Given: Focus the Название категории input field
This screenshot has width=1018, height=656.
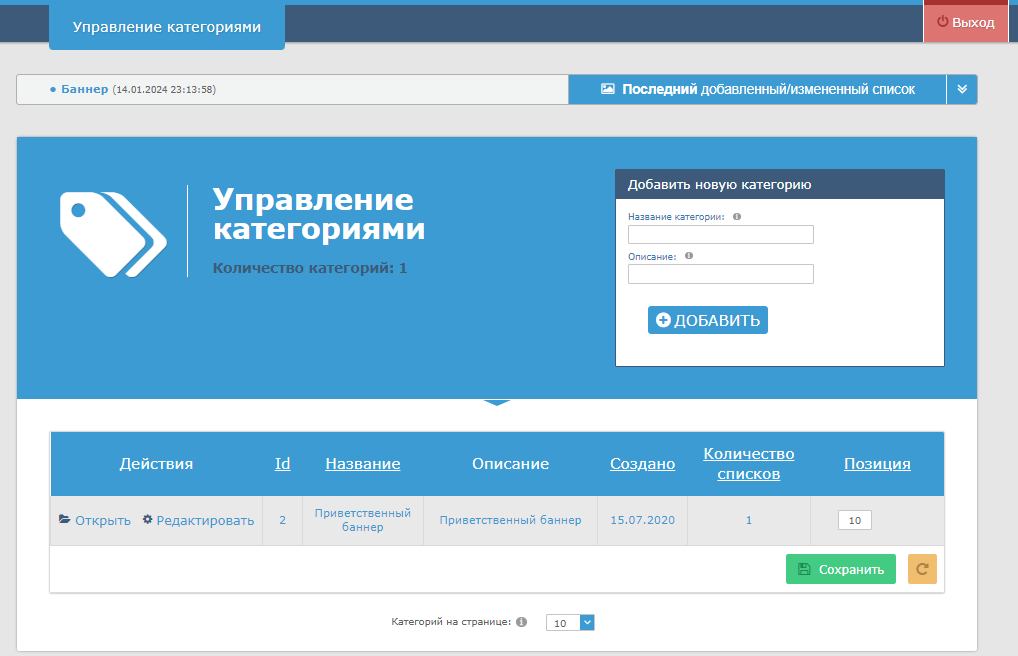Looking at the screenshot, I should (x=720, y=235).
